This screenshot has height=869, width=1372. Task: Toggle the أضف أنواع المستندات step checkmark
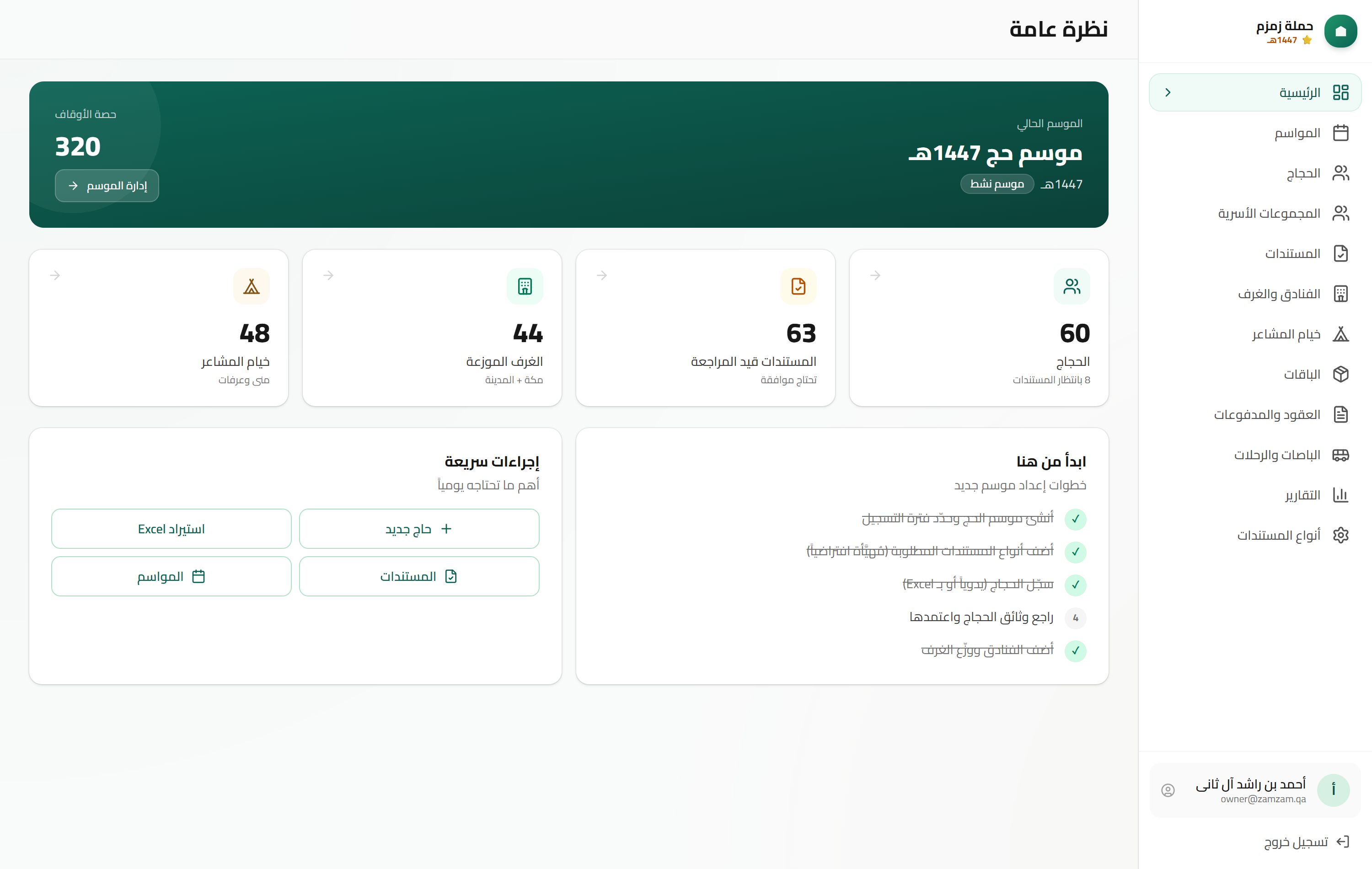point(1075,552)
